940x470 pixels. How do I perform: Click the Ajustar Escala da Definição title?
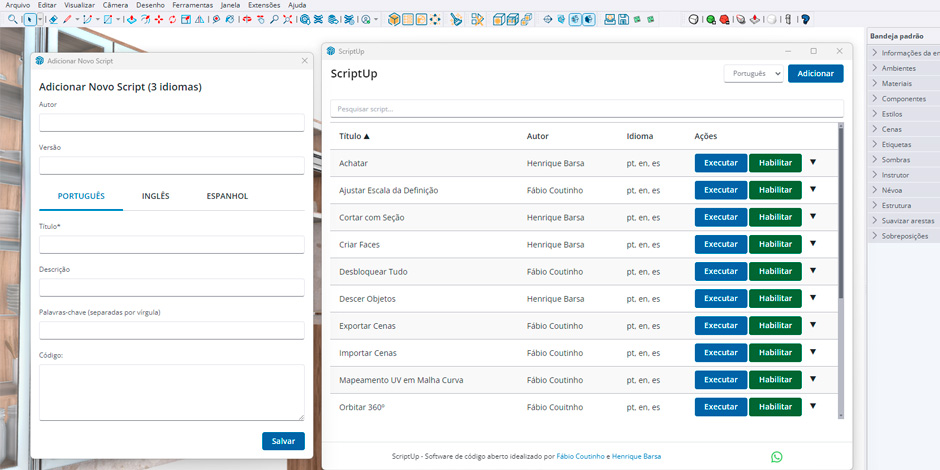tap(388, 191)
